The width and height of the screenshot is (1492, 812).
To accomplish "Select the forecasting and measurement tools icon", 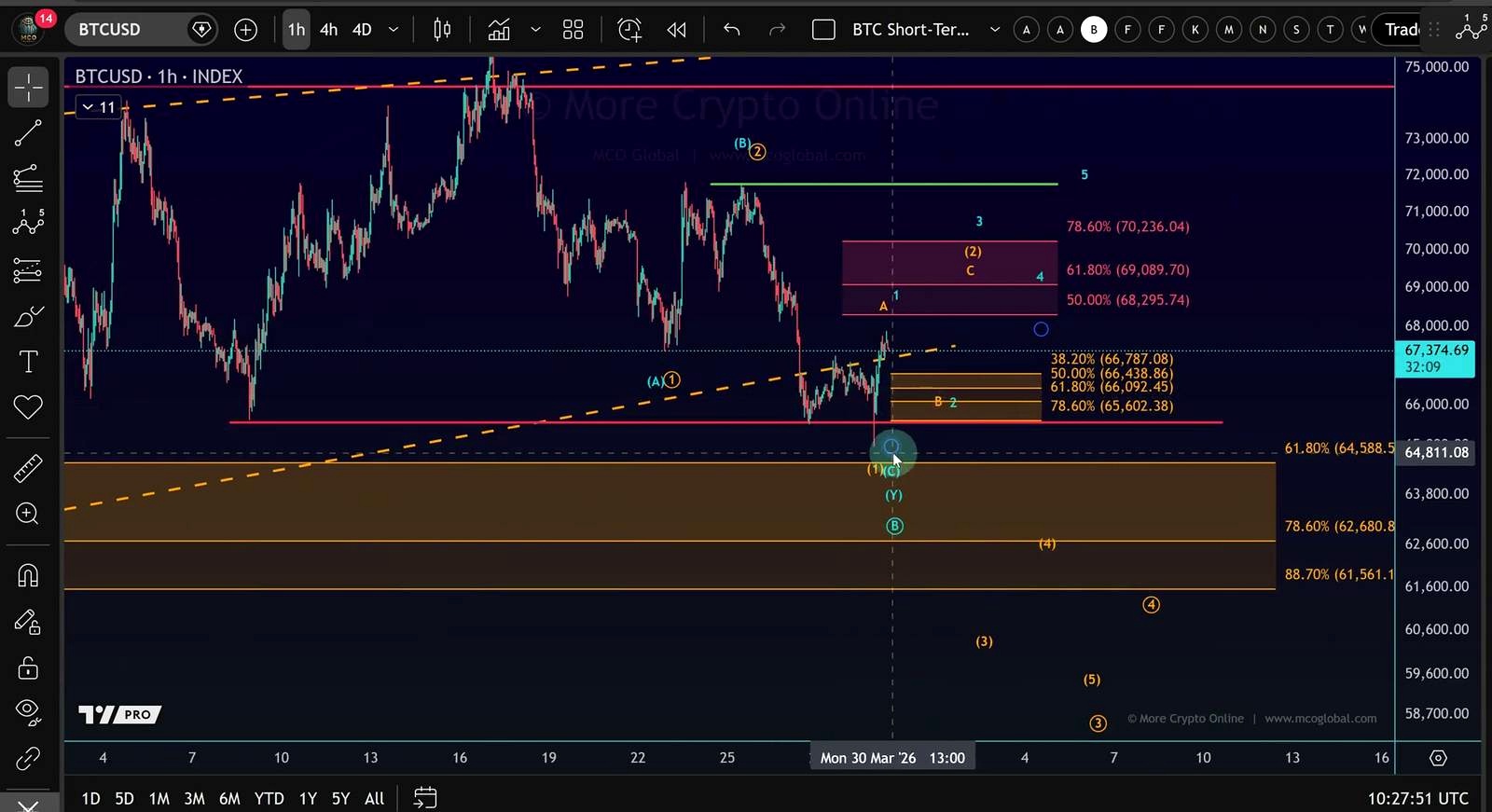I will 28,270.
